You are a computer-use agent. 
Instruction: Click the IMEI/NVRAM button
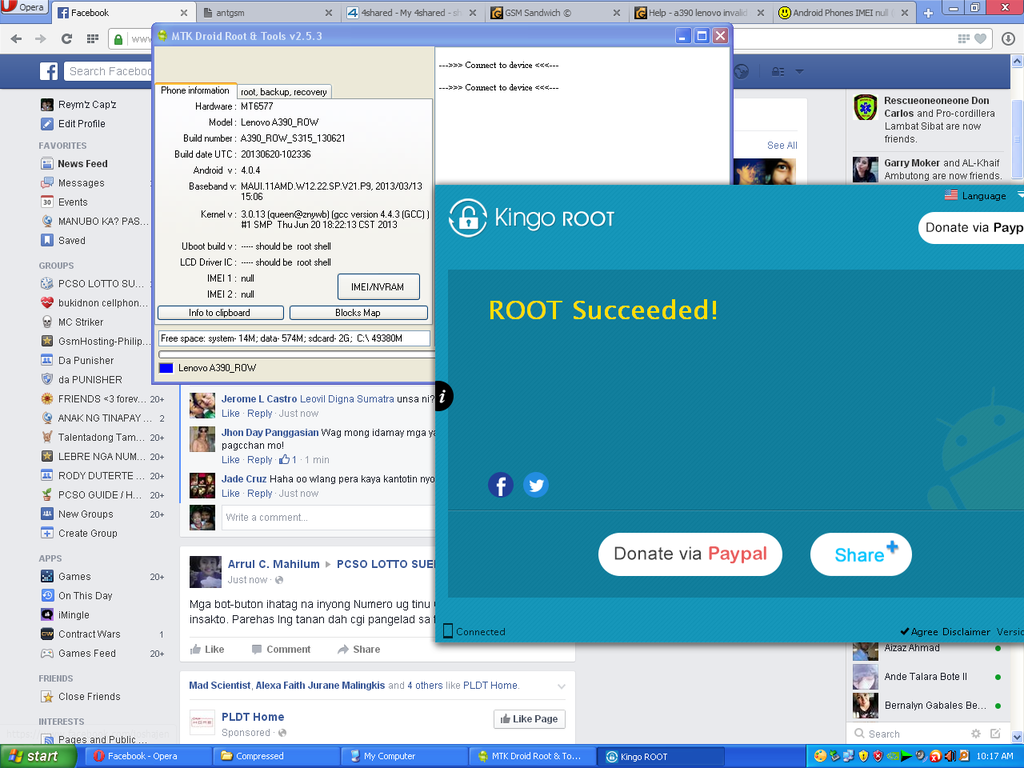[x=378, y=287]
